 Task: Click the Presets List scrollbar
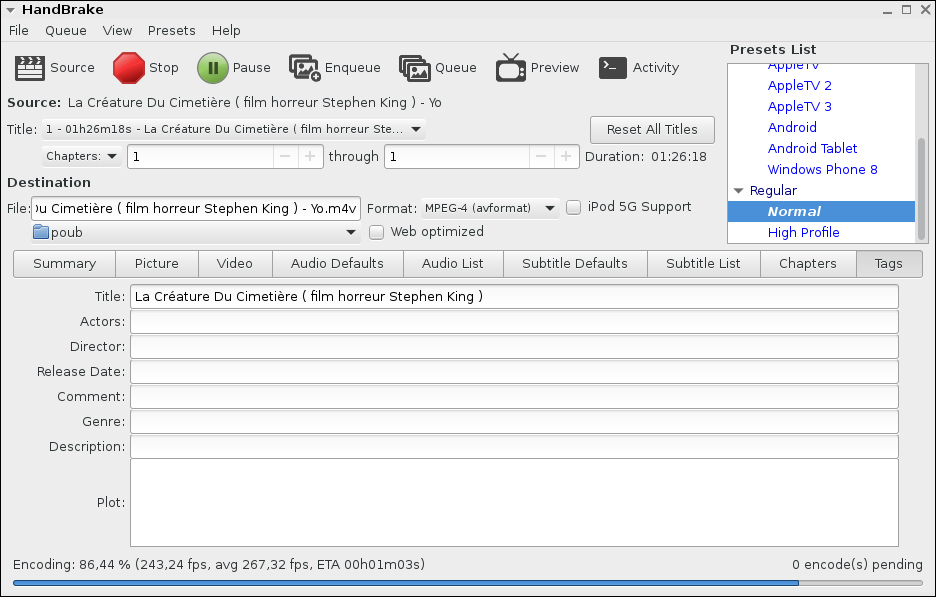coord(922,188)
